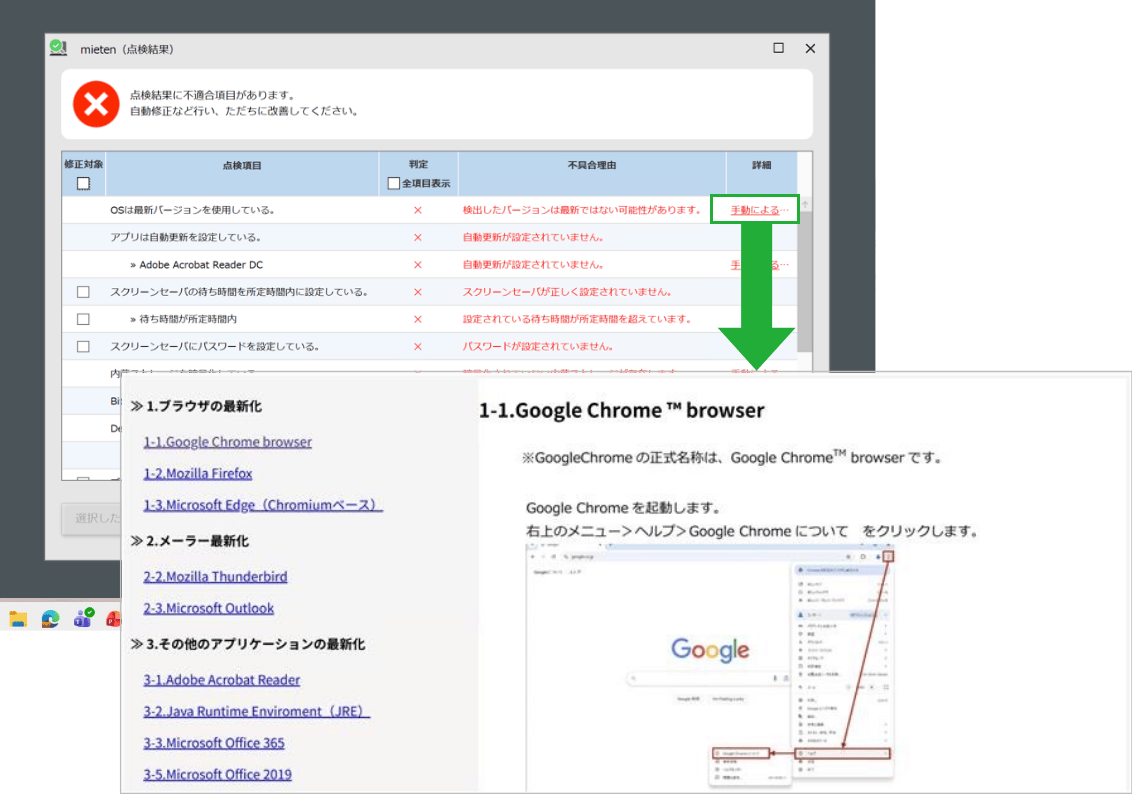The width and height of the screenshot is (1132, 794).
Task: Select the Adobe Acrobat Reader DC row
Action: (x=430, y=265)
